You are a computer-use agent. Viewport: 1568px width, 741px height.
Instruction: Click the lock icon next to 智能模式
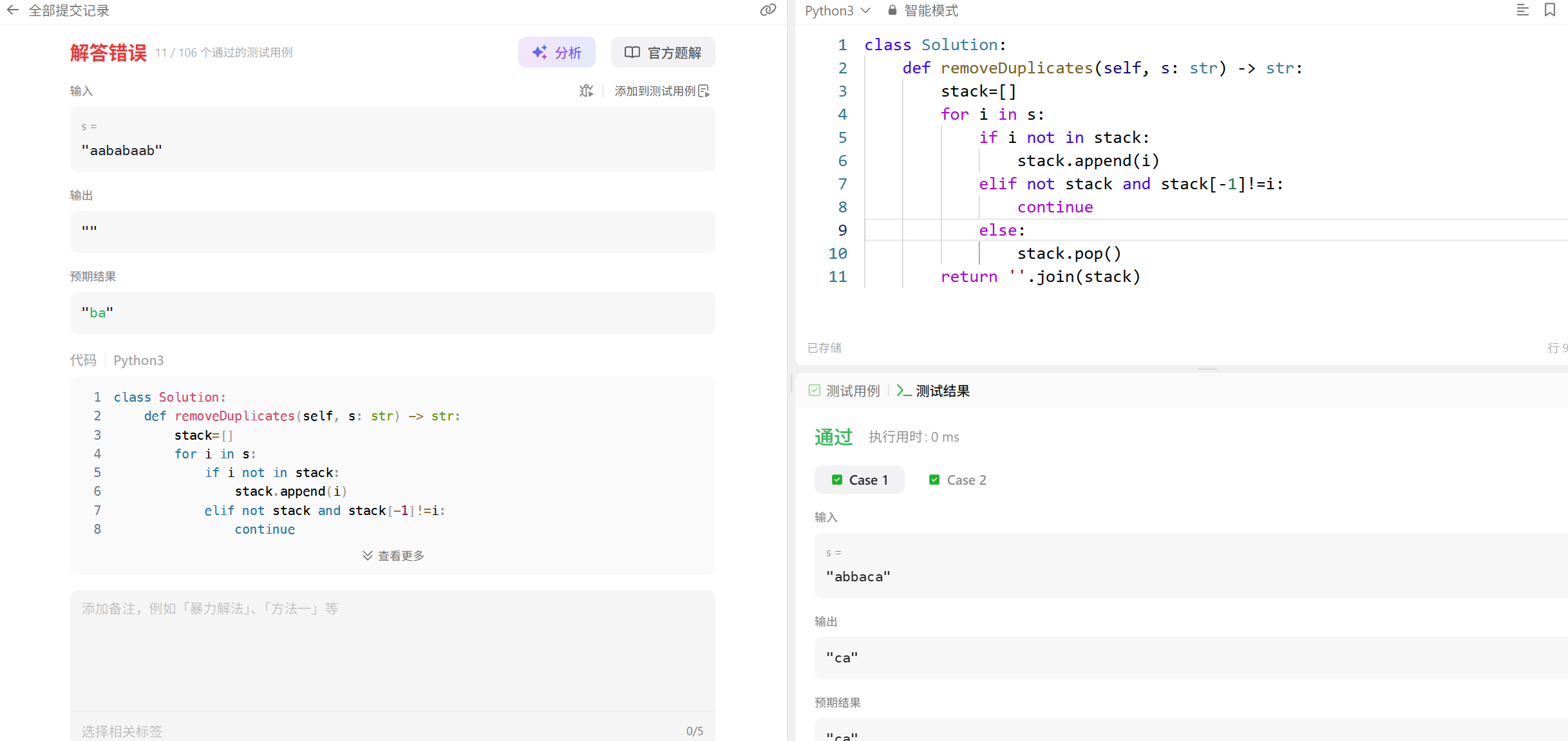pos(893,10)
